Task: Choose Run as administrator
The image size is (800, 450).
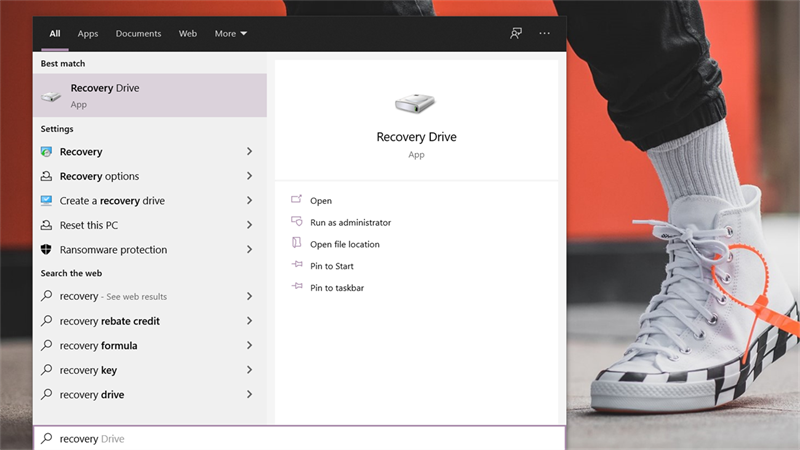Action: pos(351,222)
